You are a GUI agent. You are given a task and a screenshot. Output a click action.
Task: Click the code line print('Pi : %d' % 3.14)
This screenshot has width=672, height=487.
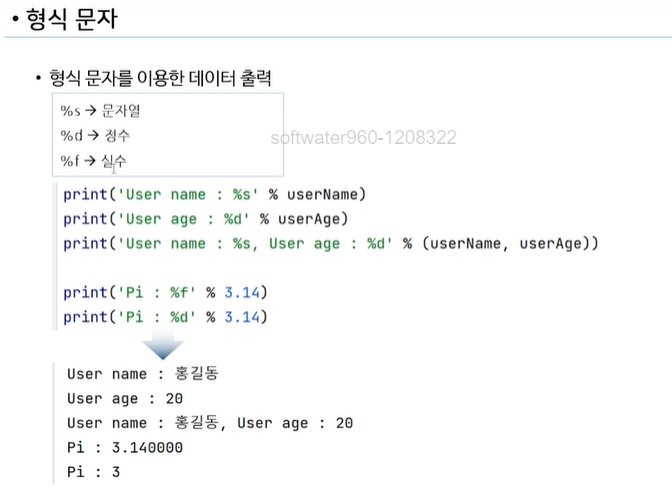point(165,317)
